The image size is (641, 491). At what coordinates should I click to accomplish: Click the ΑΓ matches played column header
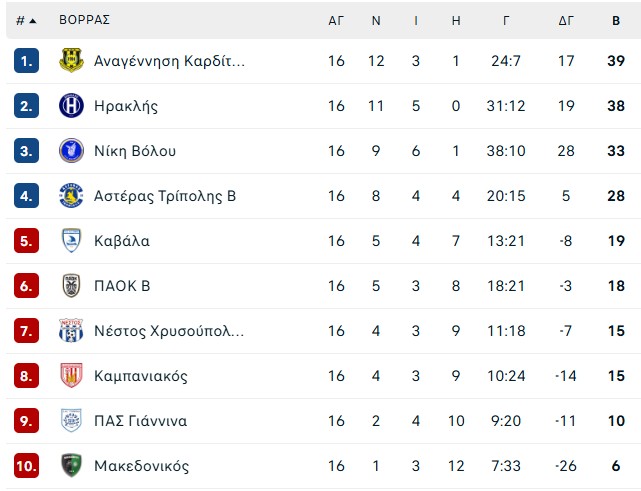[336, 20]
